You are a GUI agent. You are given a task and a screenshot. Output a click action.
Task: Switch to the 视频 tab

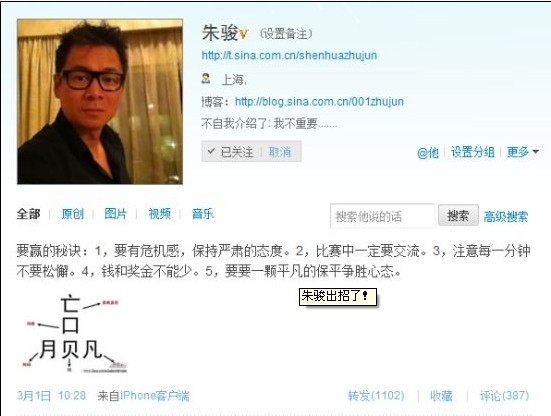(x=160, y=214)
